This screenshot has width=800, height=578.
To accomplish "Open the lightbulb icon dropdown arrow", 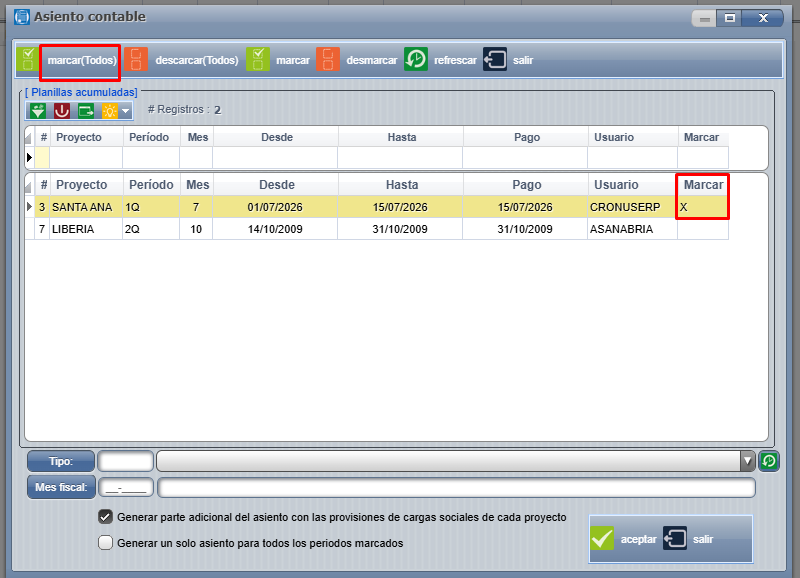I will coord(126,110).
